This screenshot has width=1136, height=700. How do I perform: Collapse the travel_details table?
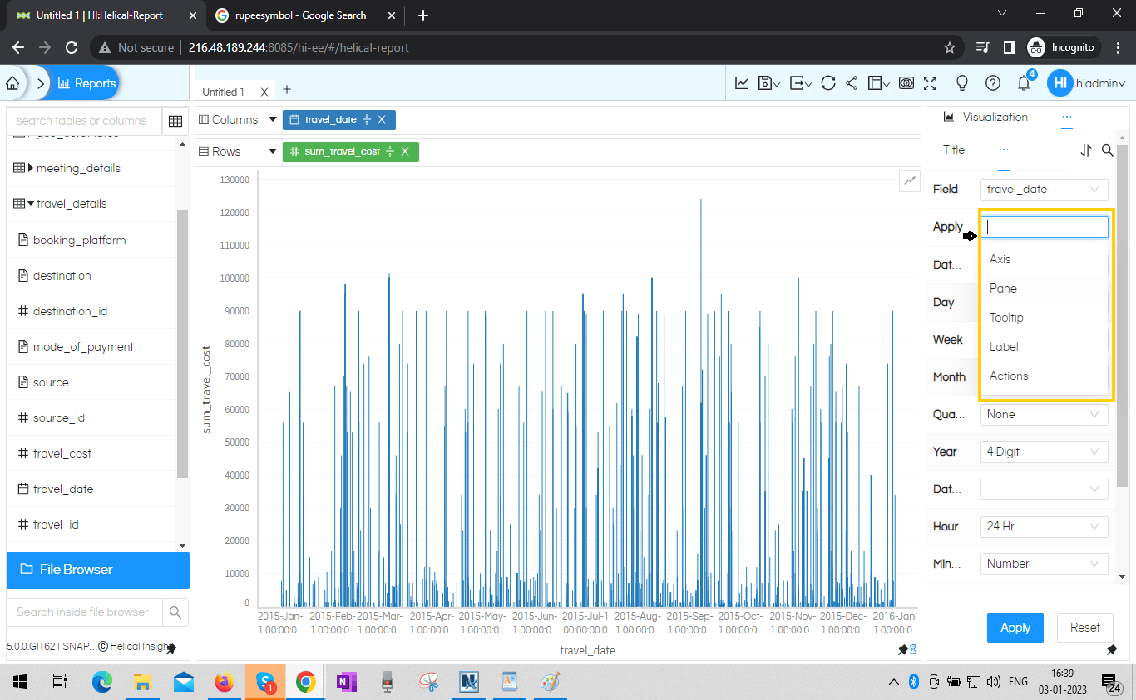click(x=30, y=204)
